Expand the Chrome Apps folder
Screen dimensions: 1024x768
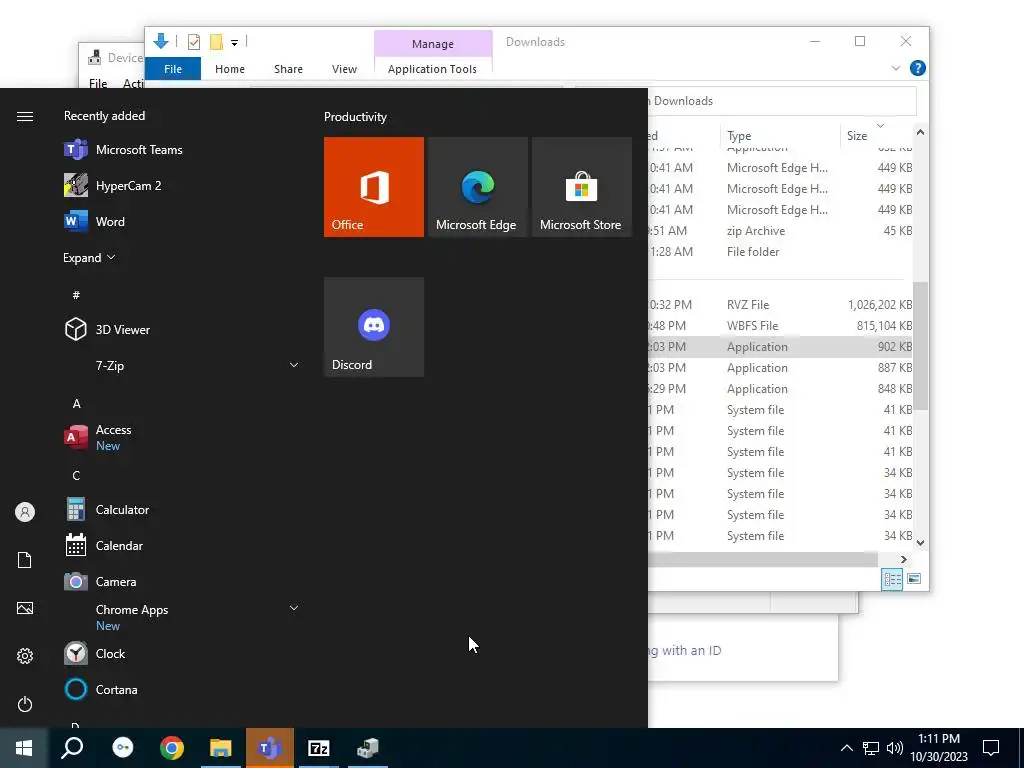coord(294,608)
